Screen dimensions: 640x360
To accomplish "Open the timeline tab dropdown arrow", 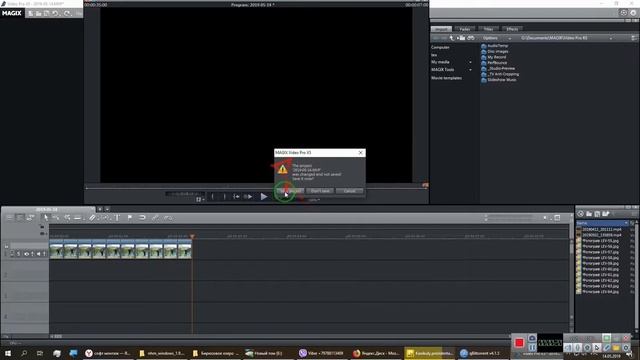I will click(107, 209).
